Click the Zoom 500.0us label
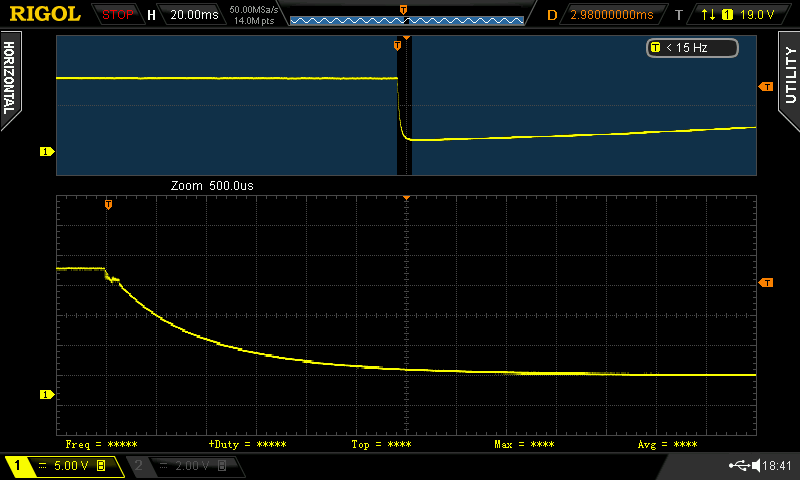 click(212, 186)
